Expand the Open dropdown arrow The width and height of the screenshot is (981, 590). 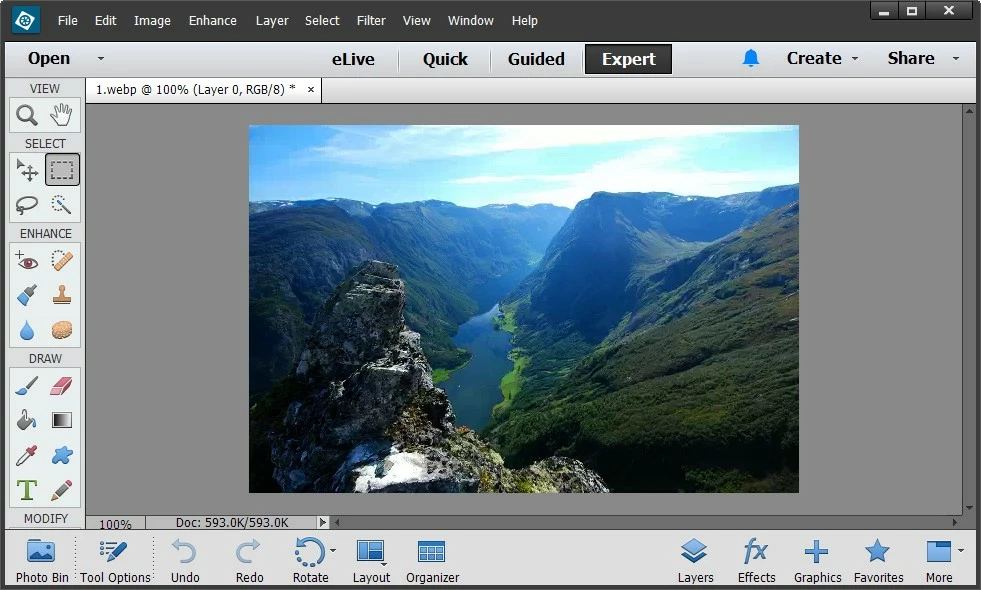(x=101, y=58)
